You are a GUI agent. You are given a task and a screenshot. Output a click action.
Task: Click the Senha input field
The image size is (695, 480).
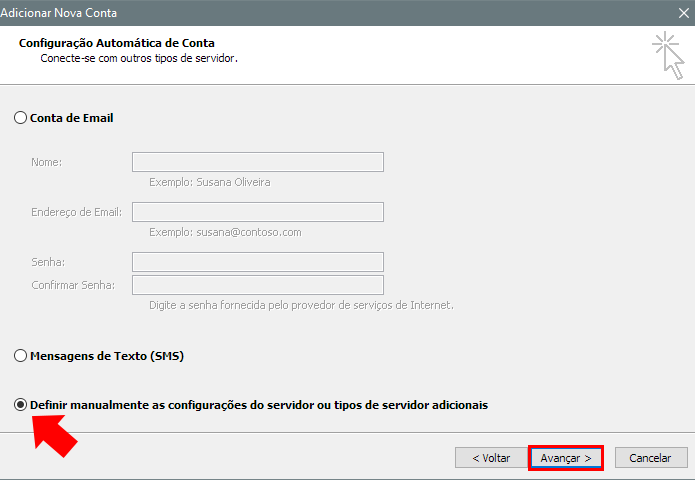click(258, 262)
